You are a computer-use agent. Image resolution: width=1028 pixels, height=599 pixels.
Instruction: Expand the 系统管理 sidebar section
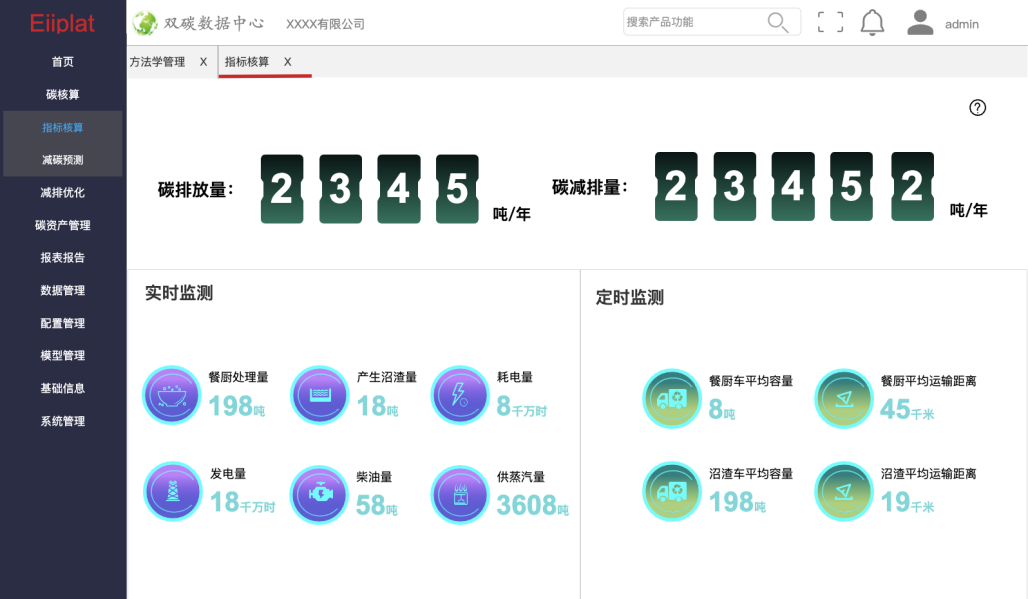[63, 421]
